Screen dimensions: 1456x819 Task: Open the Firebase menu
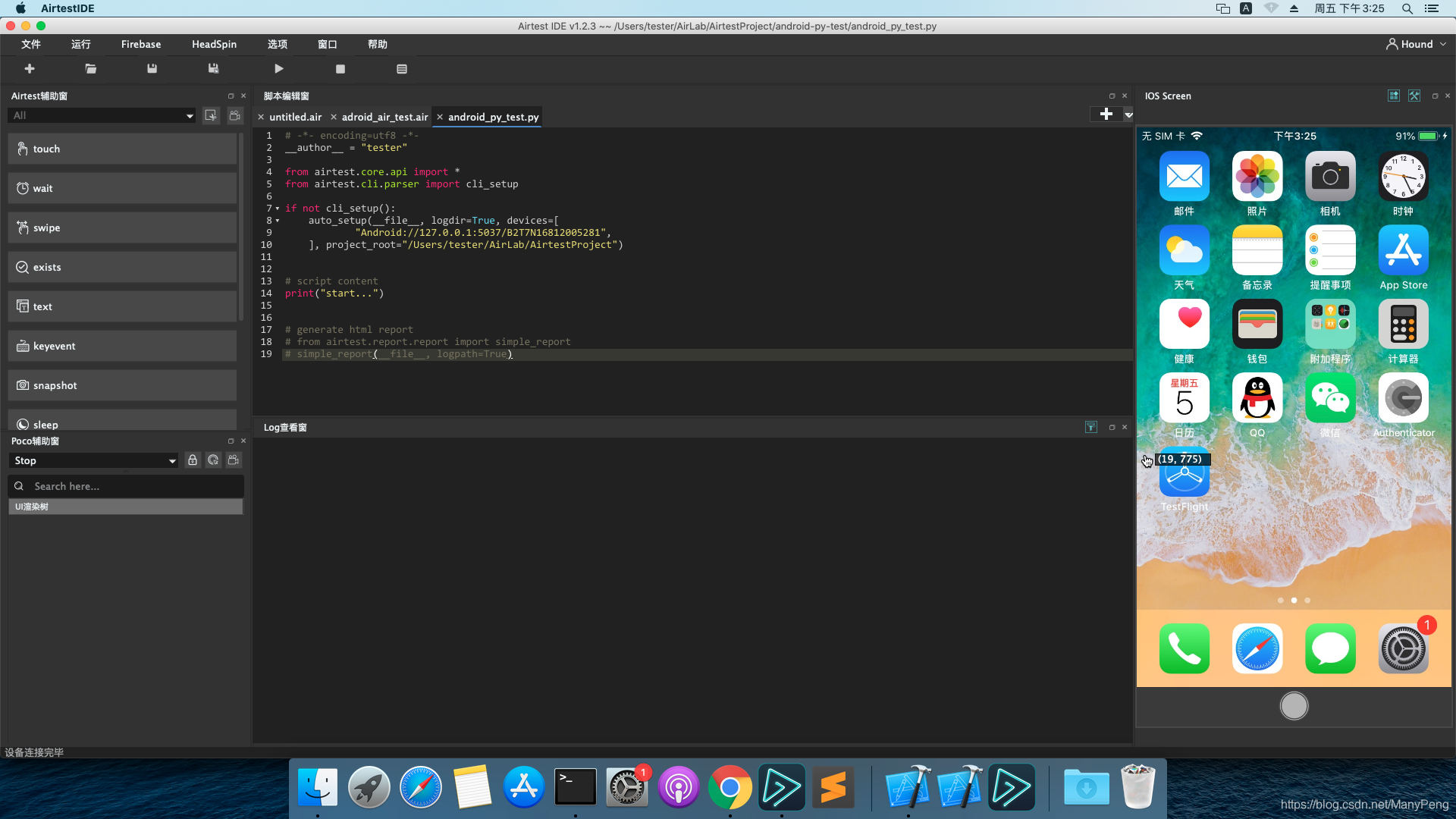(x=141, y=44)
